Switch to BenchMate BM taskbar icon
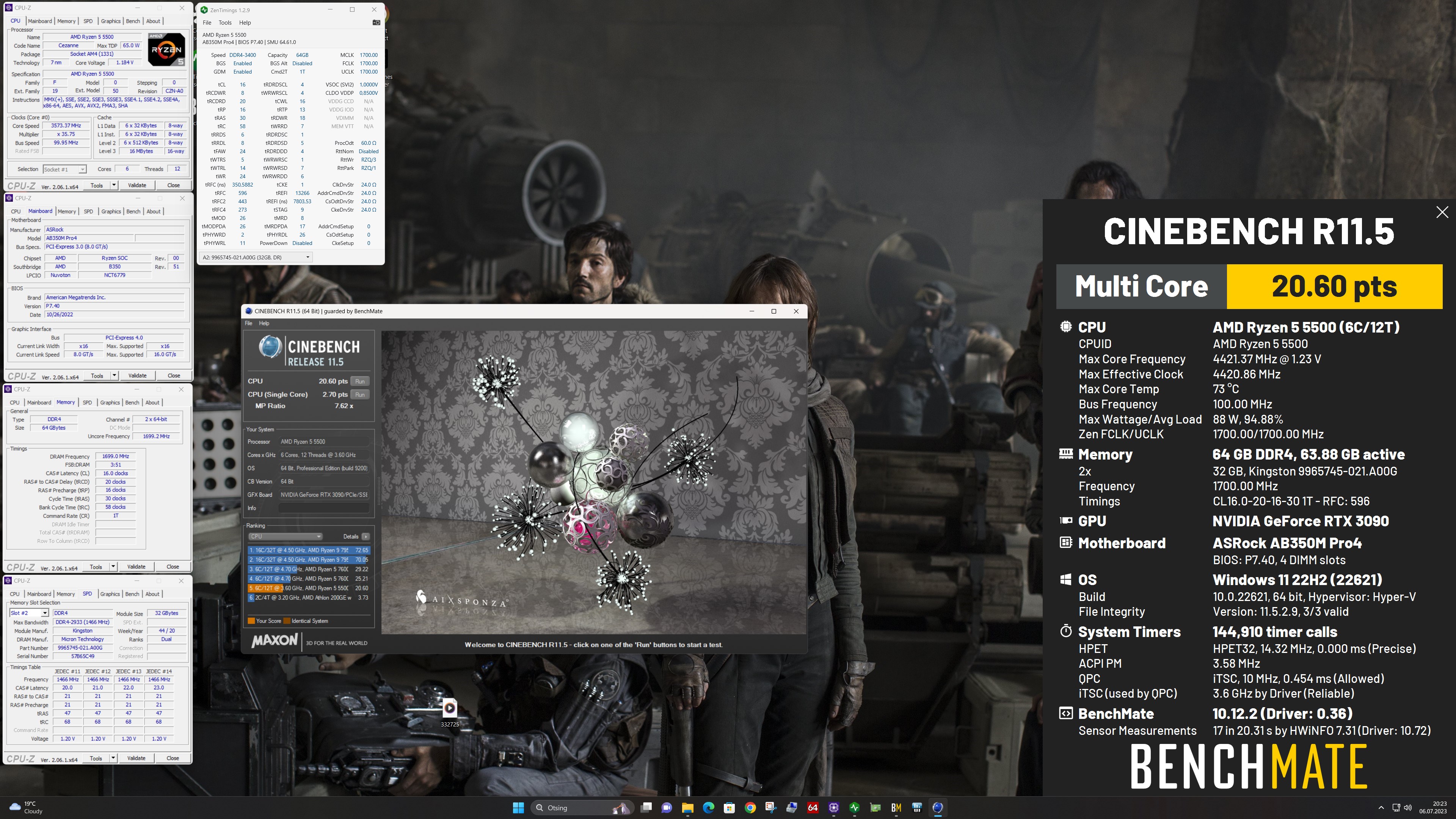The height and width of the screenshot is (819, 1456). click(x=896, y=808)
